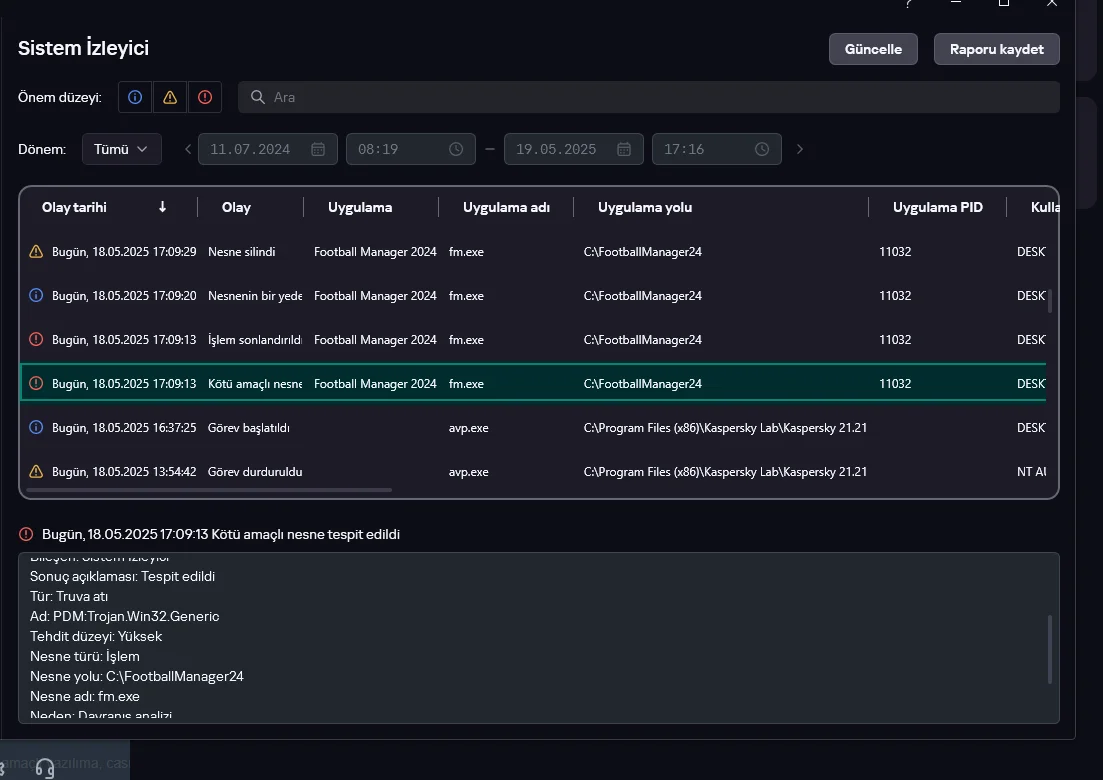Screen dimensions: 1103x780
Task: Go to the next period arrow
Action: click(x=800, y=149)
